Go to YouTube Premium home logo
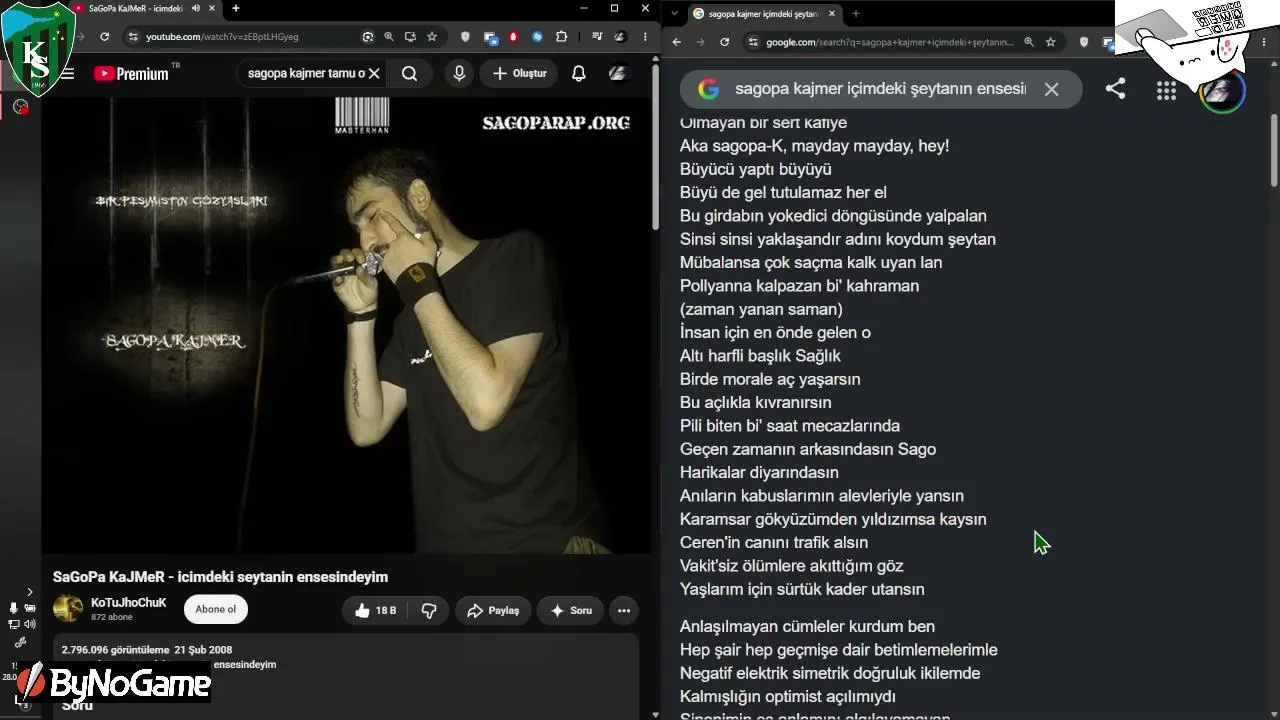 pos(131,73)
